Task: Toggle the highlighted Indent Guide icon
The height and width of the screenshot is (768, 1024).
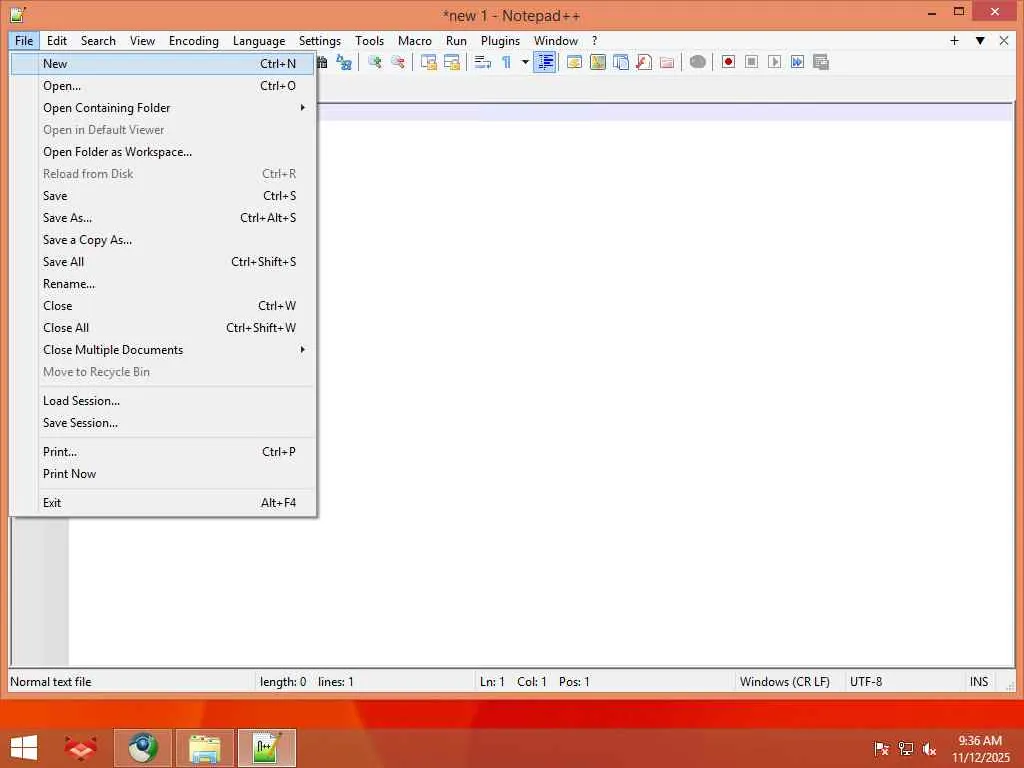Action: (545, 62)
